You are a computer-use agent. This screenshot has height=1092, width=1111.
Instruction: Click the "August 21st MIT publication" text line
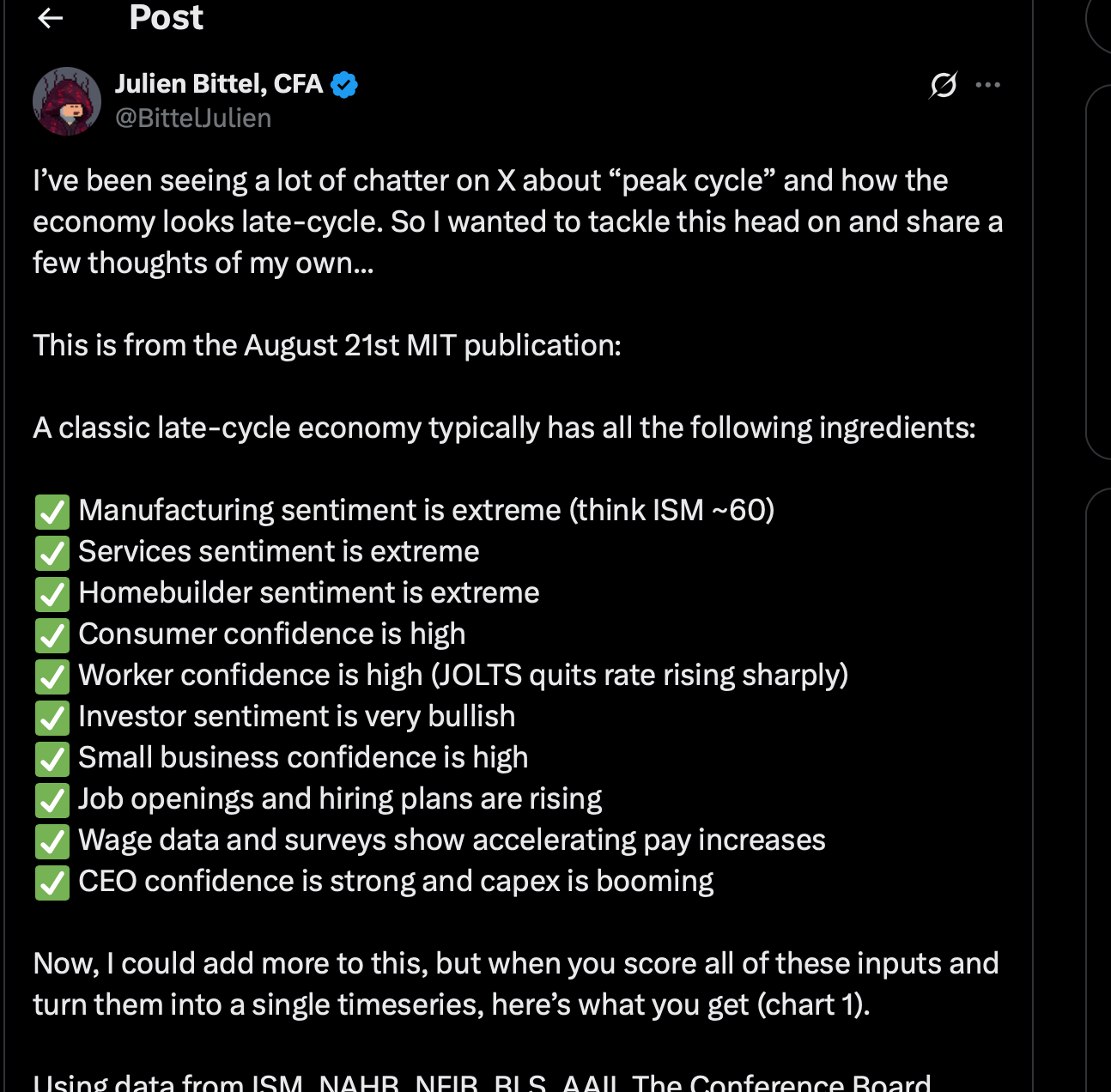point(326,345)
